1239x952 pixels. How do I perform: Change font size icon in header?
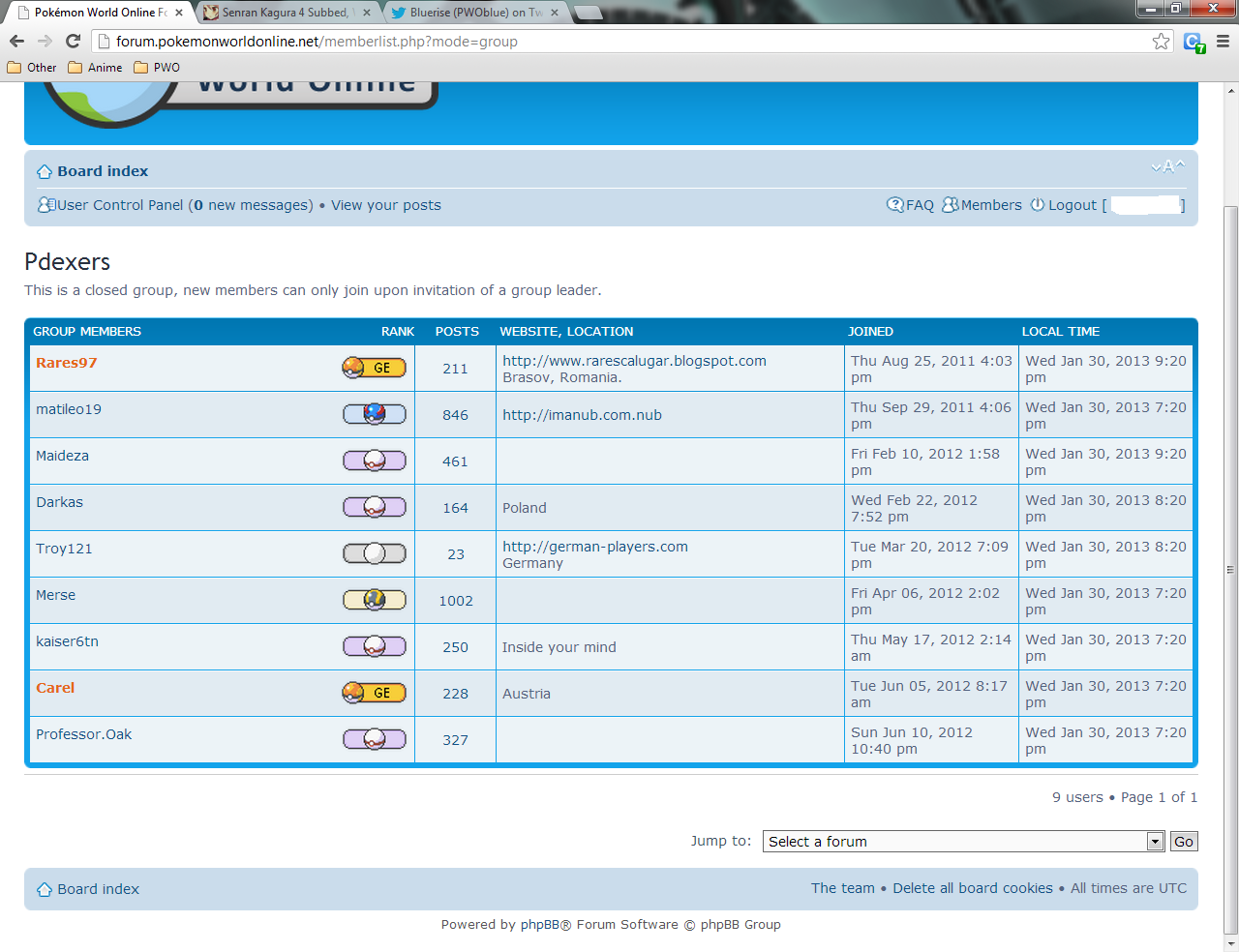pyautogui.click(x=1167, y=167)
